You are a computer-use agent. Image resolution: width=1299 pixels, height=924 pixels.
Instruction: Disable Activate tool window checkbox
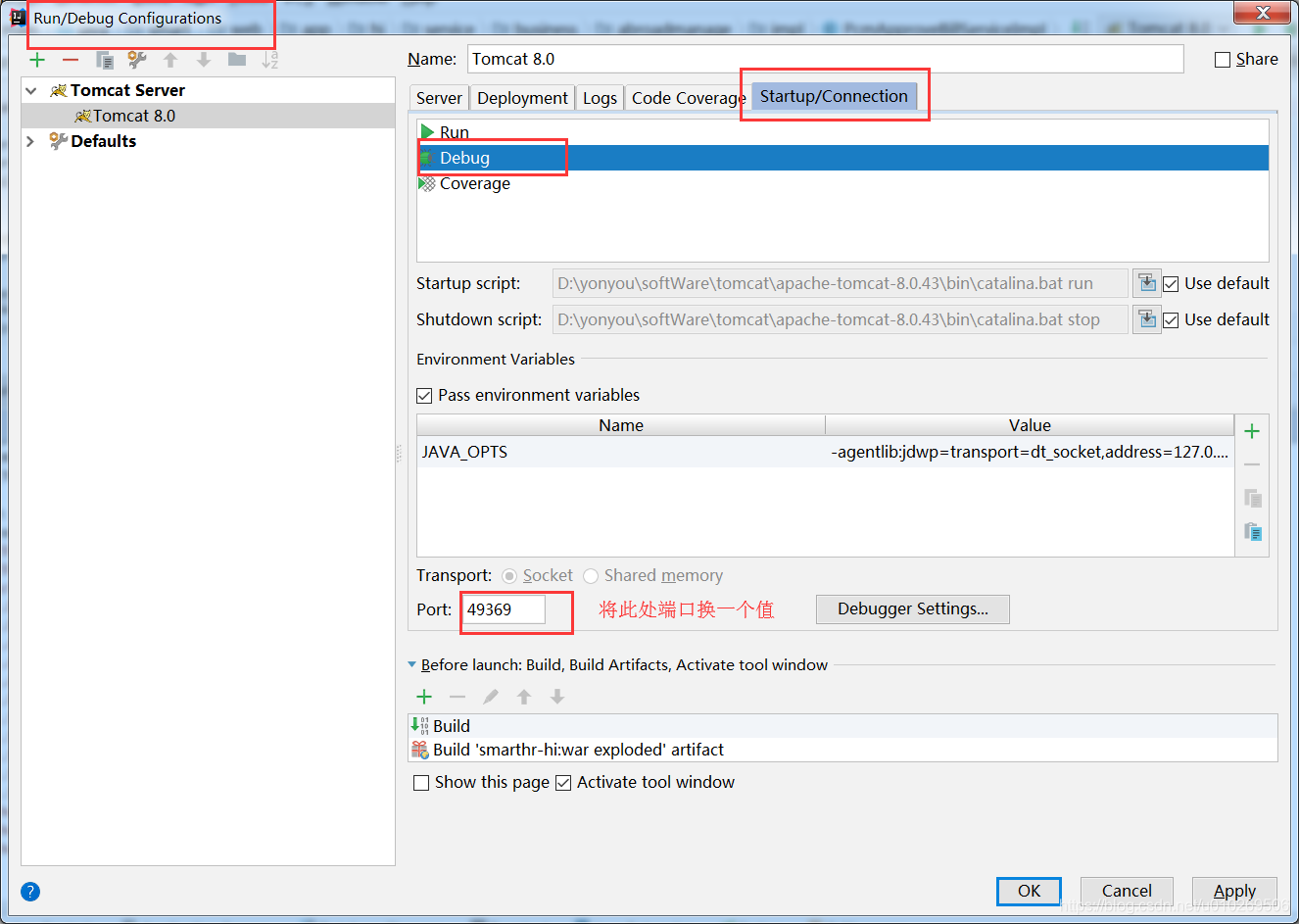[563, 783]
